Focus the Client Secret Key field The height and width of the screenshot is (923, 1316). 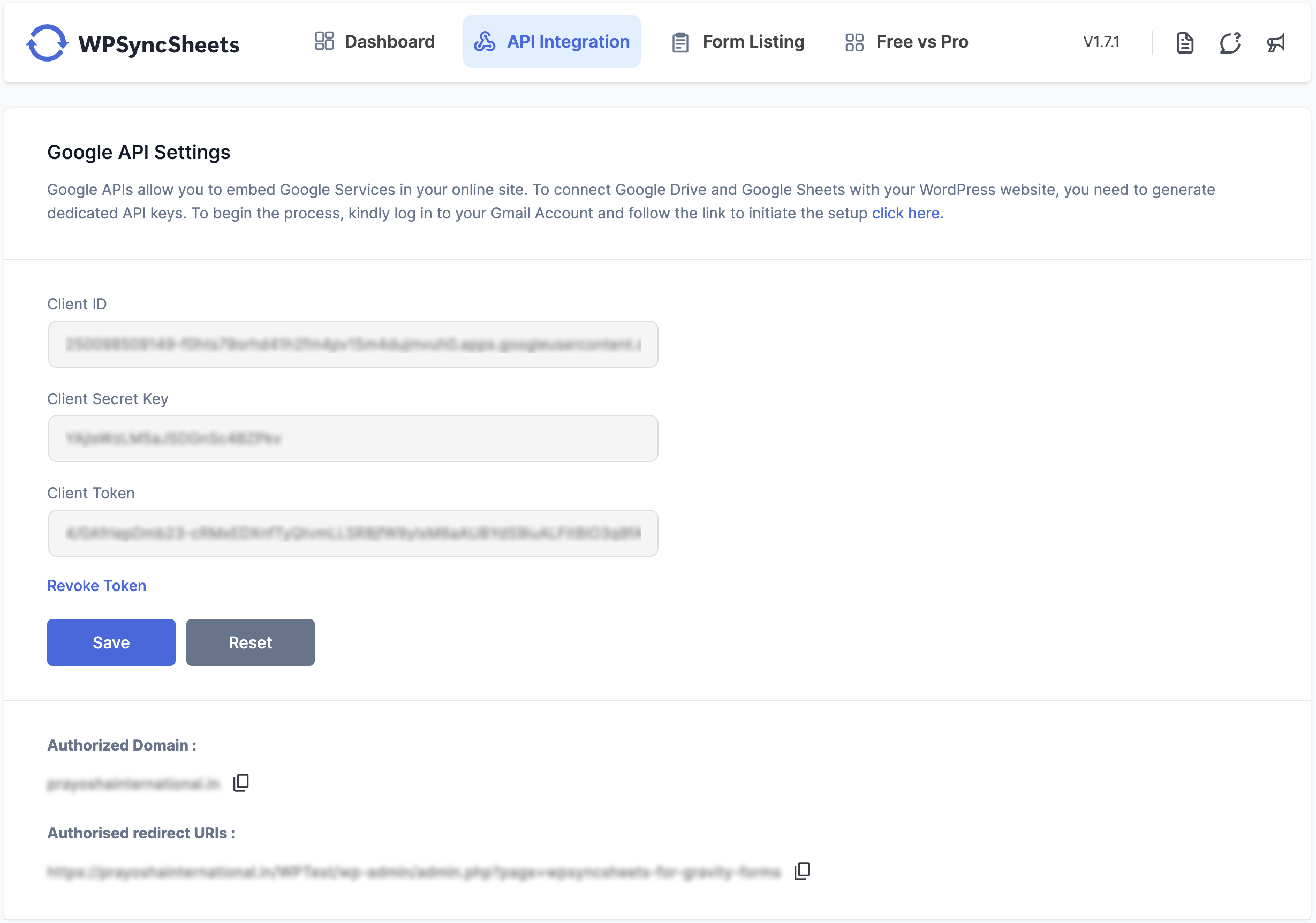pos(353,438)
